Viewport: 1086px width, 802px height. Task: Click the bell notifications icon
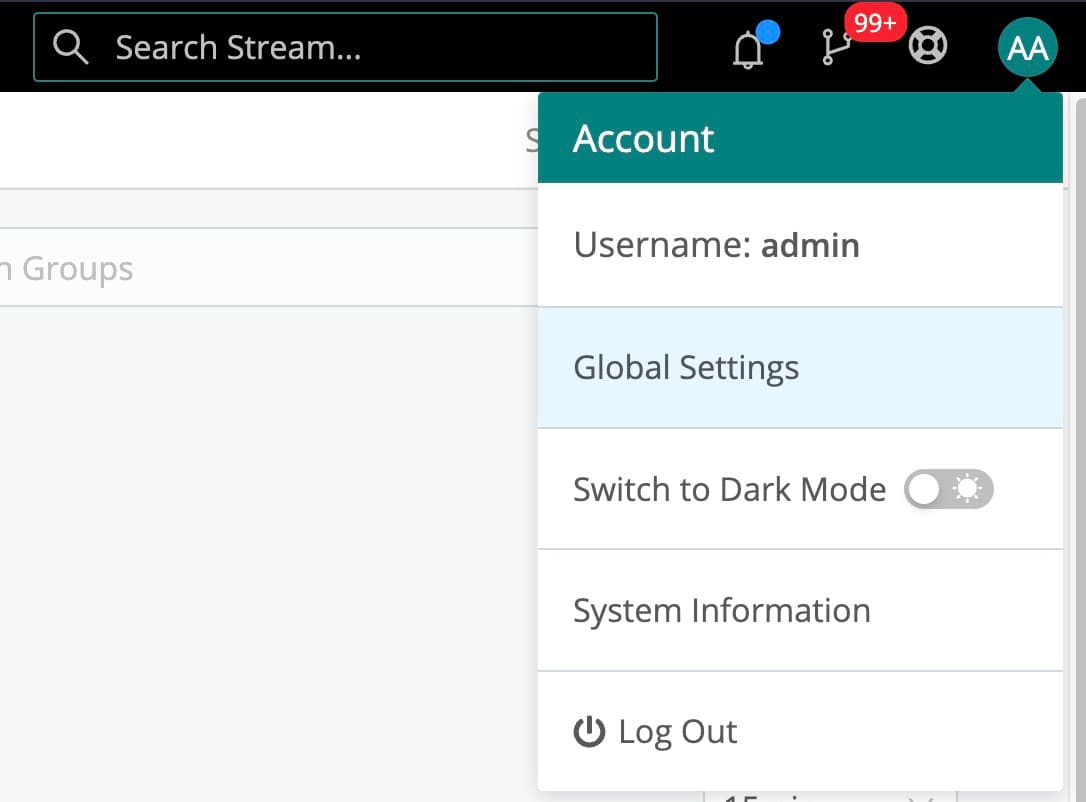click(747, 50)
